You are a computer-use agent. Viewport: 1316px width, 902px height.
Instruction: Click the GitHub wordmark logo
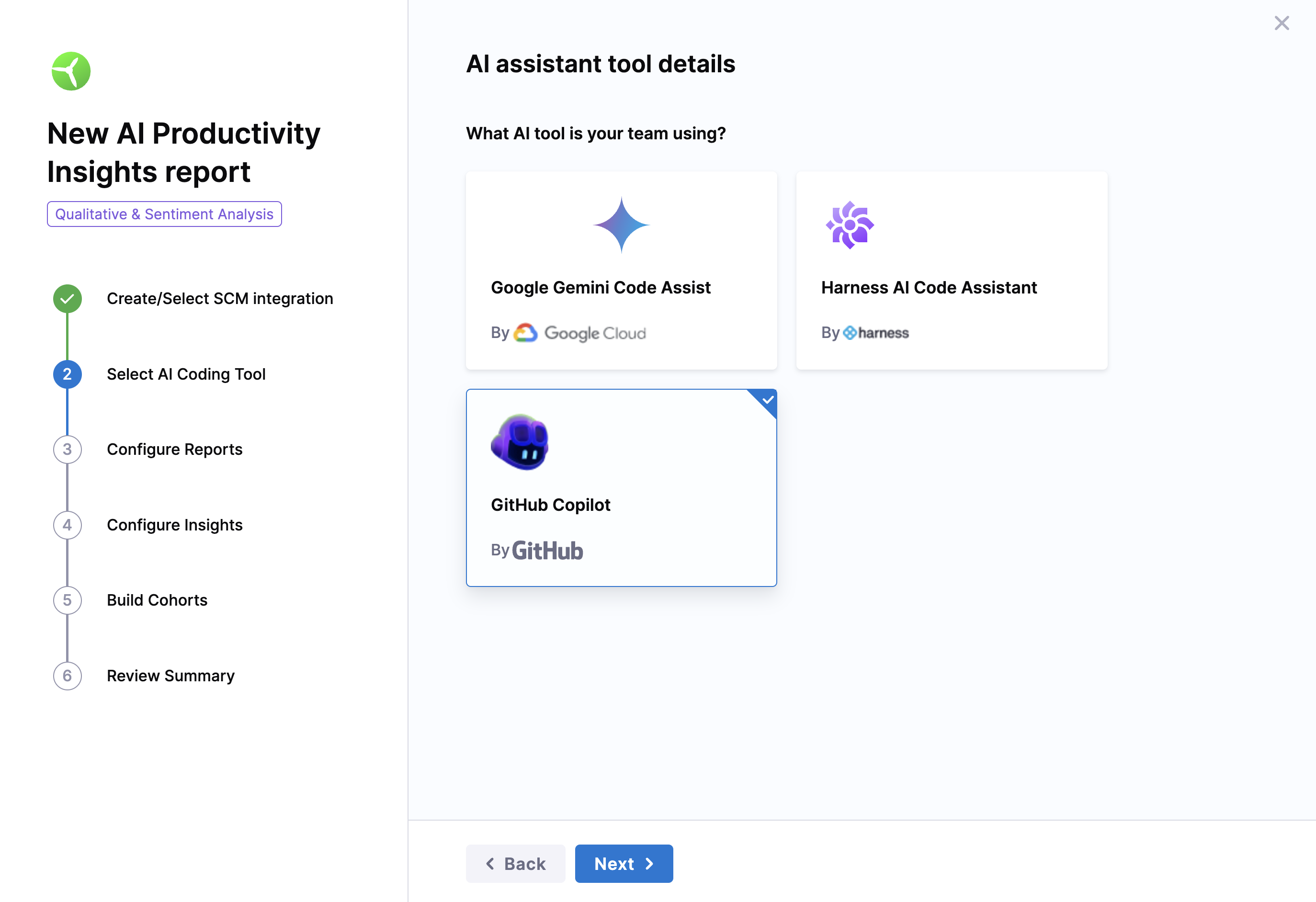(547, 551)
